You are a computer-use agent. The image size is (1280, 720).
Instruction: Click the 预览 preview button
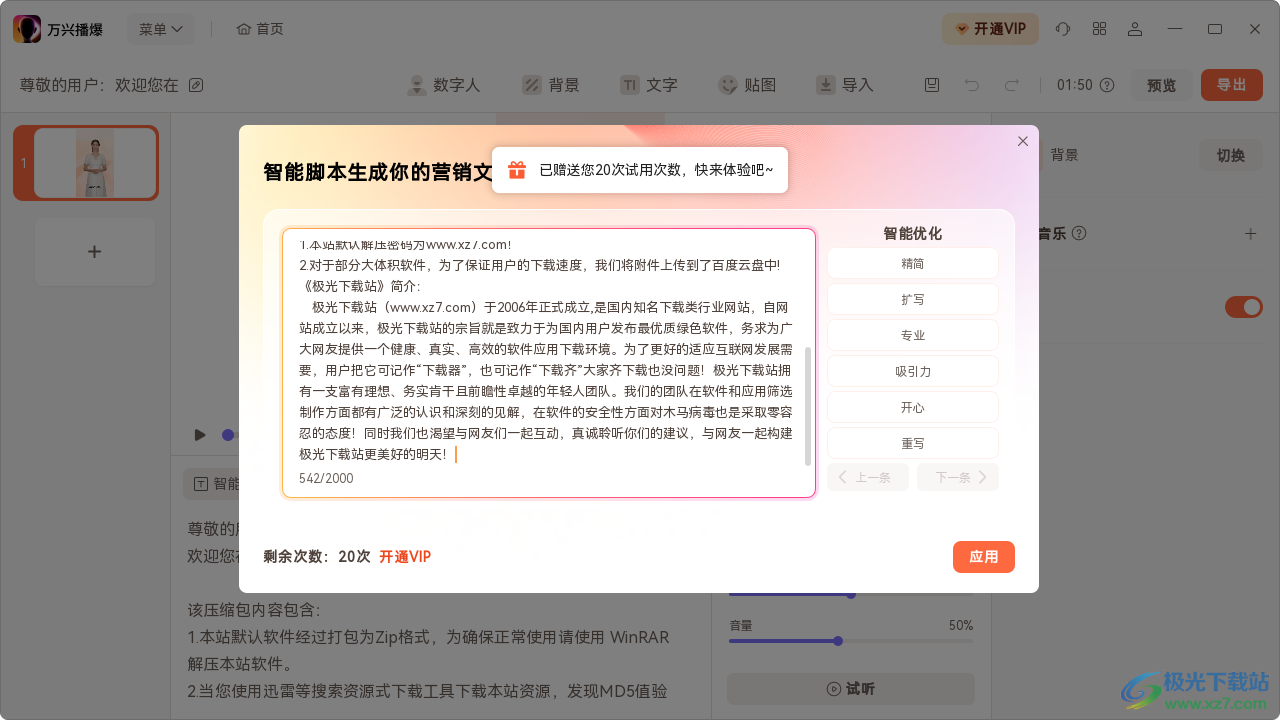[1162, 85]
